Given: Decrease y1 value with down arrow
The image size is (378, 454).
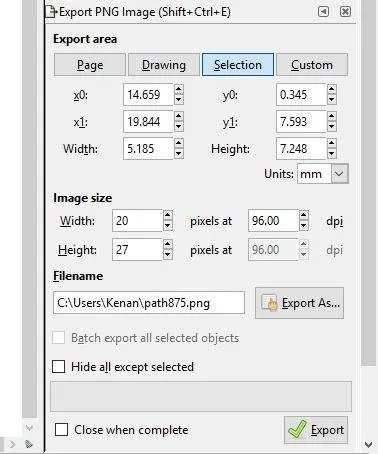Looking at the screenshot, I should click(x=331, y=127).
